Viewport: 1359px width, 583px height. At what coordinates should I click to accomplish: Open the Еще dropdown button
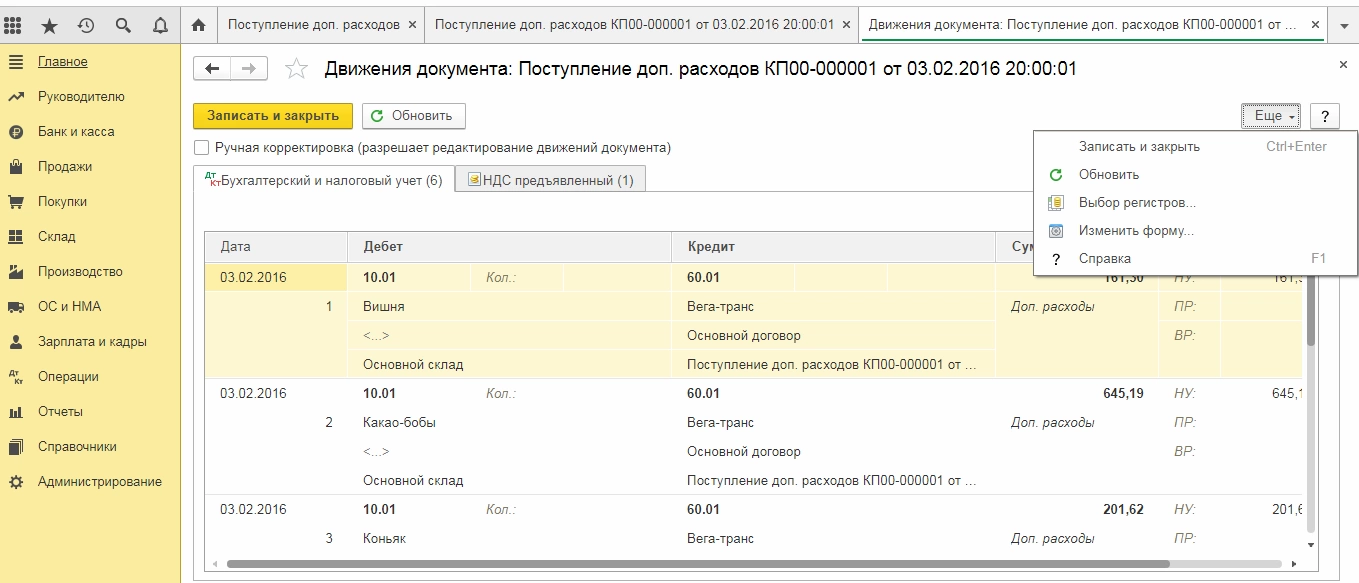click(x=1270, y=116)
